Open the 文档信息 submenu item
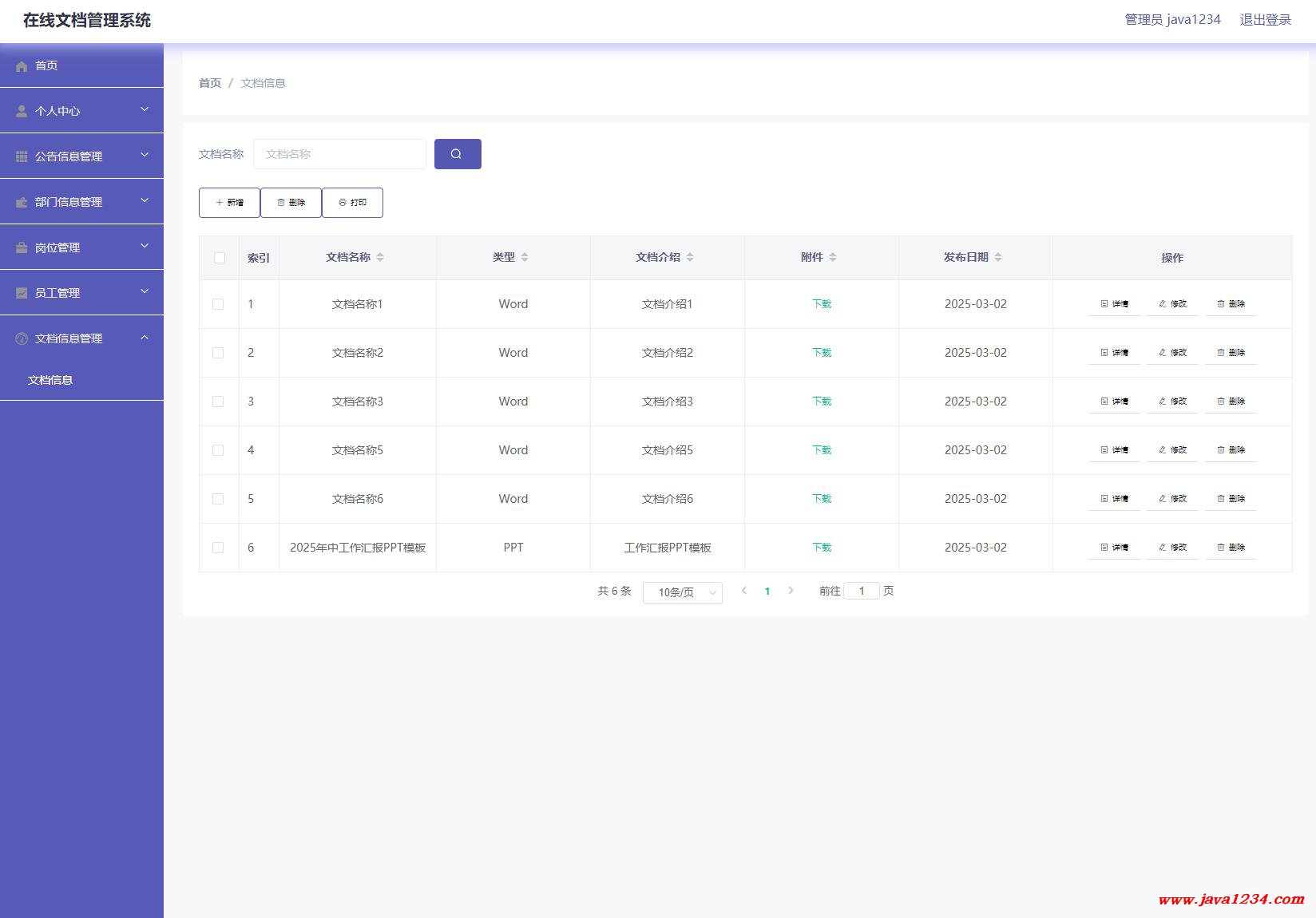The height and width of the screenshot is (918, 1316). click(50, 380)
